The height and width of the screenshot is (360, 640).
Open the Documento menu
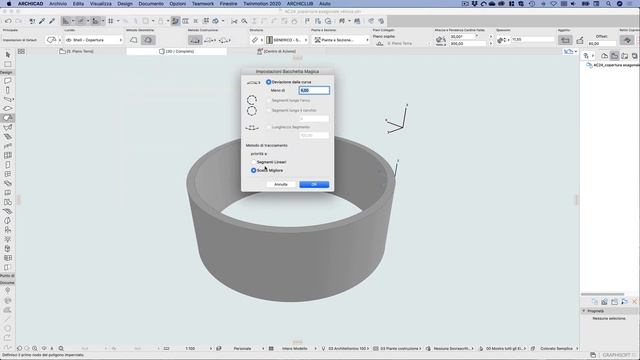click(151, 4)
